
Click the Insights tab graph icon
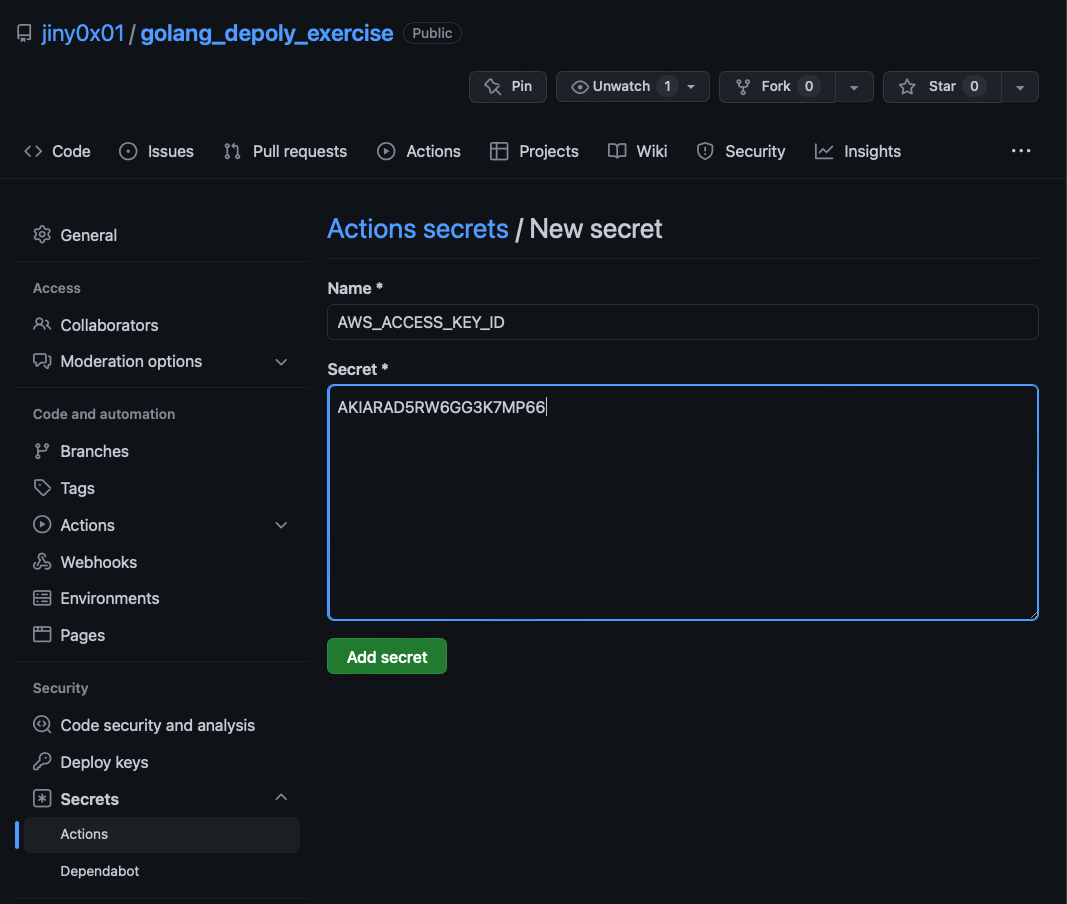(x=823, y=151)
